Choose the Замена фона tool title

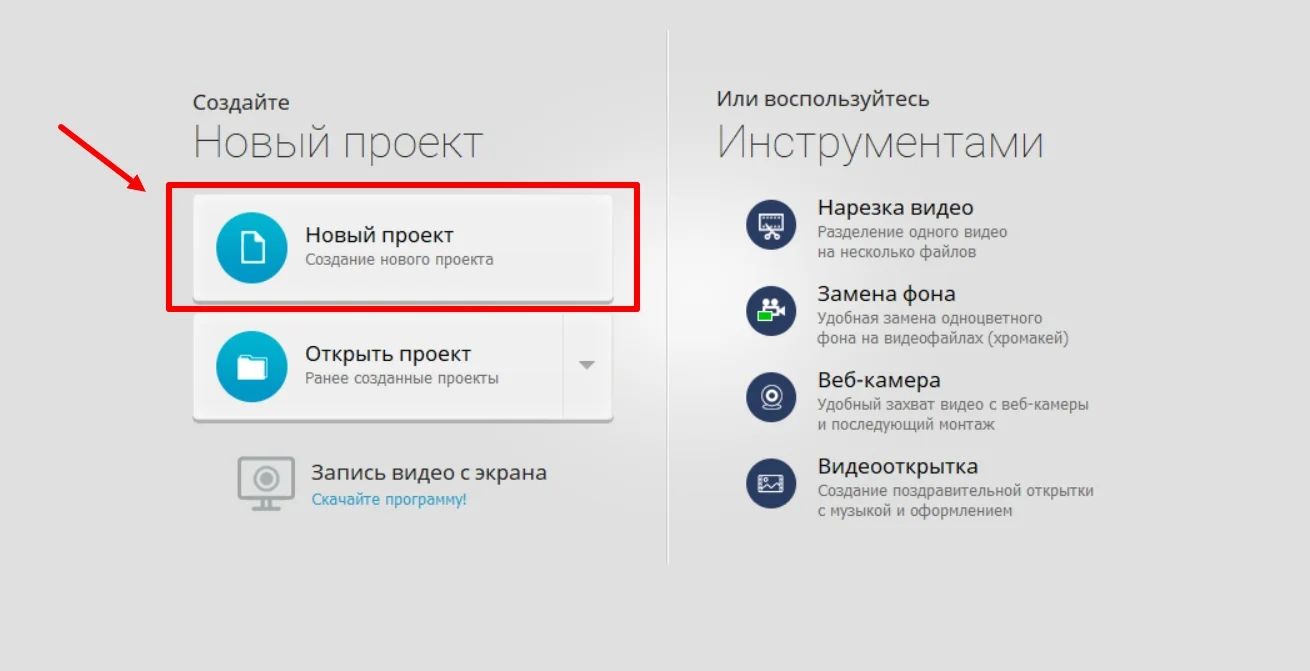click(886, 294)
